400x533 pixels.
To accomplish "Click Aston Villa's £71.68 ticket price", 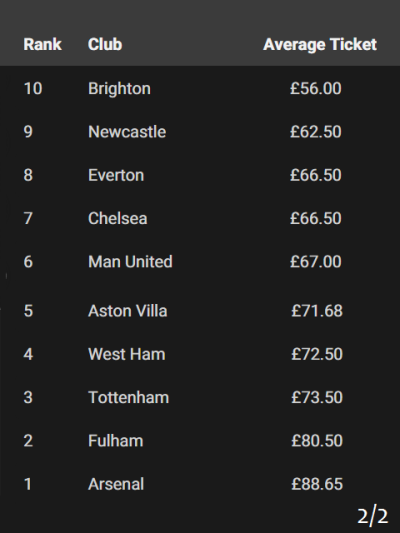I will pos(317,311).
